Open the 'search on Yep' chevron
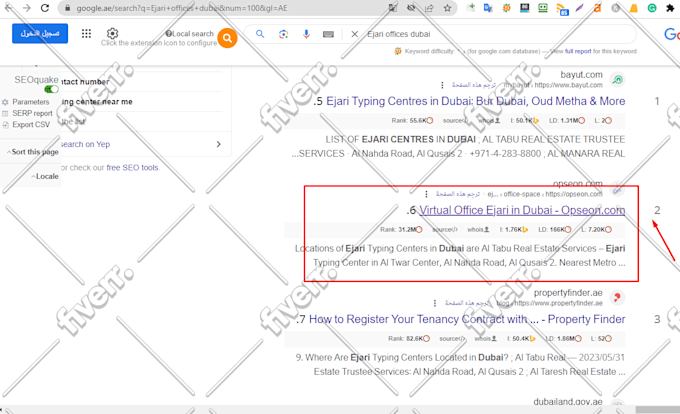Screen dimensions: 680x414 point(219,144)
